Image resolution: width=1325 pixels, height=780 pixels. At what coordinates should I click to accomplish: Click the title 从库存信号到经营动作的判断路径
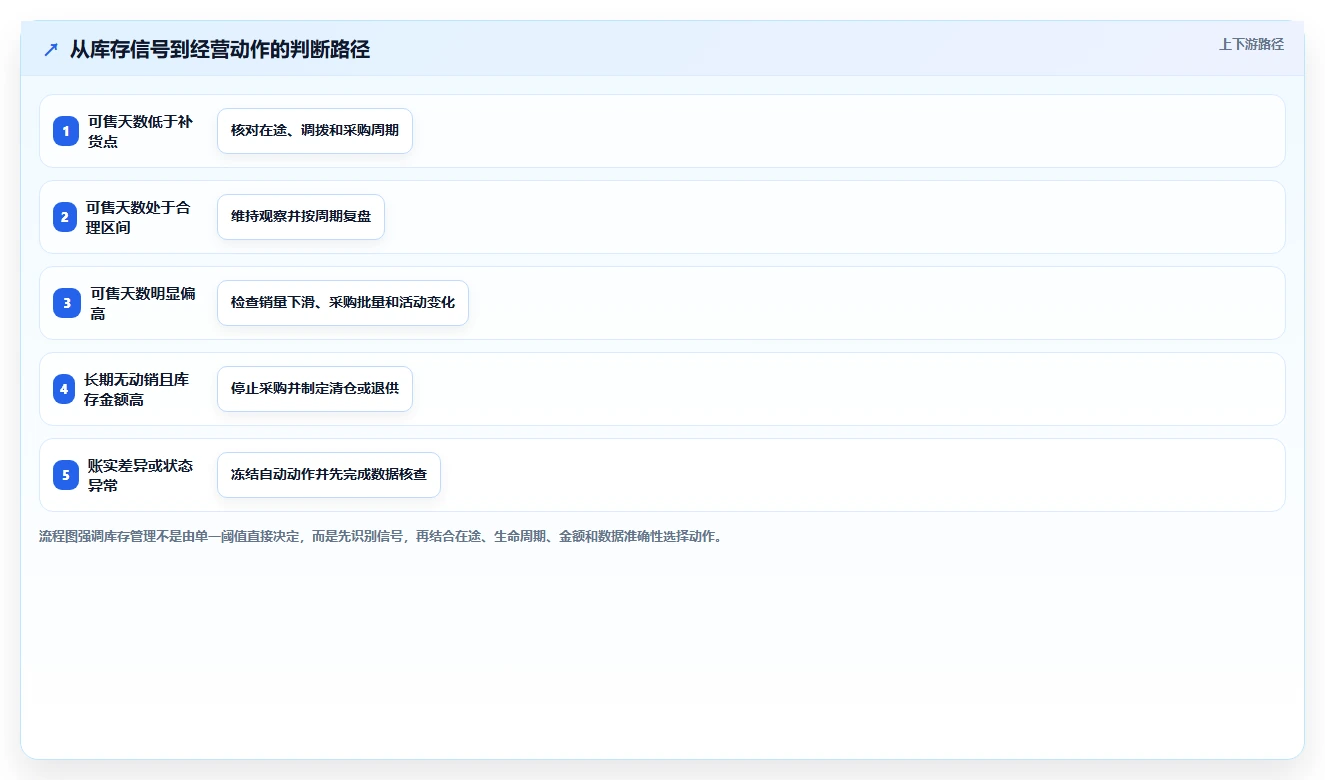coord(220,49)
